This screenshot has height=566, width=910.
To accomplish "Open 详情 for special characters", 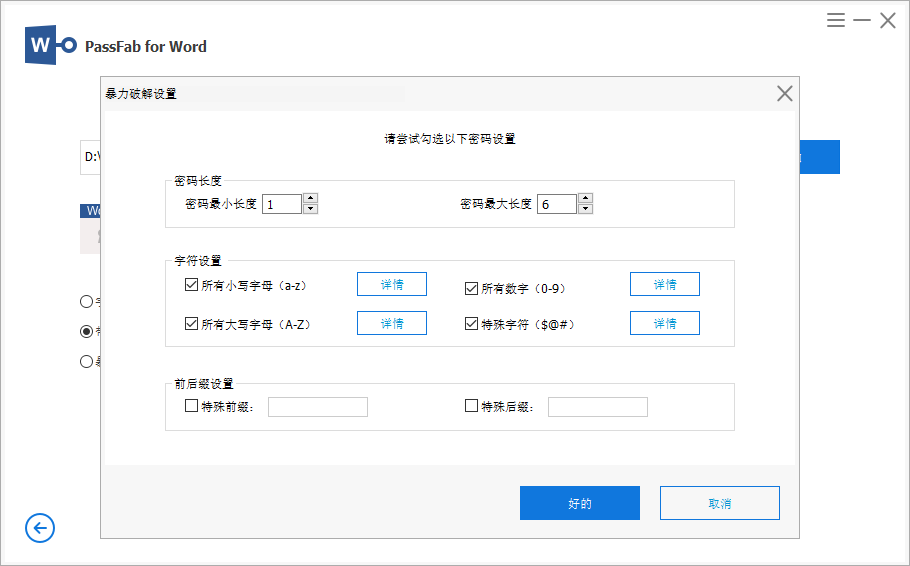I will tap(665, 323).
